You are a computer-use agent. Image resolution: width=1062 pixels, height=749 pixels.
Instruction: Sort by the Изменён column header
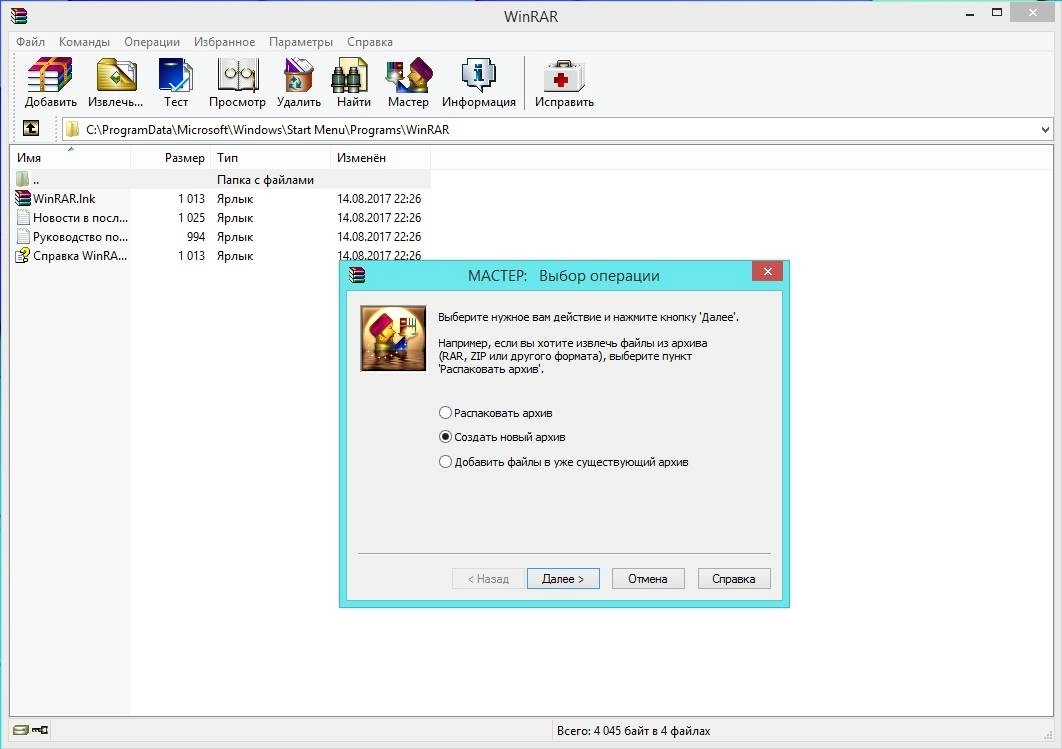381,157
